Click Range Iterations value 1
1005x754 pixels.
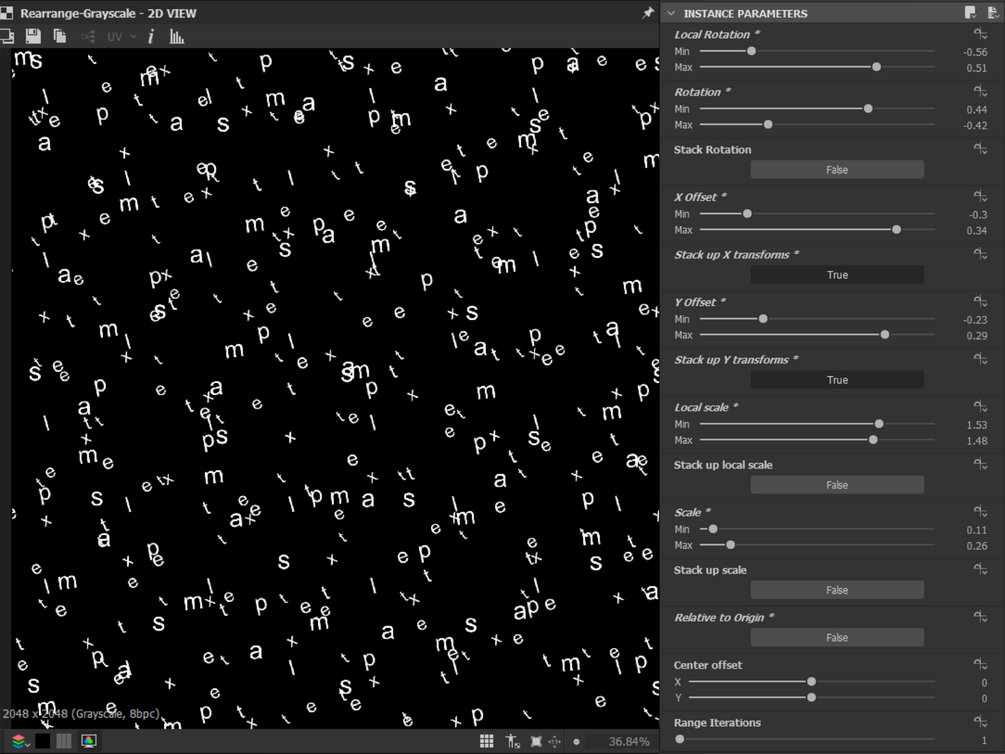[x=984, y=740]
